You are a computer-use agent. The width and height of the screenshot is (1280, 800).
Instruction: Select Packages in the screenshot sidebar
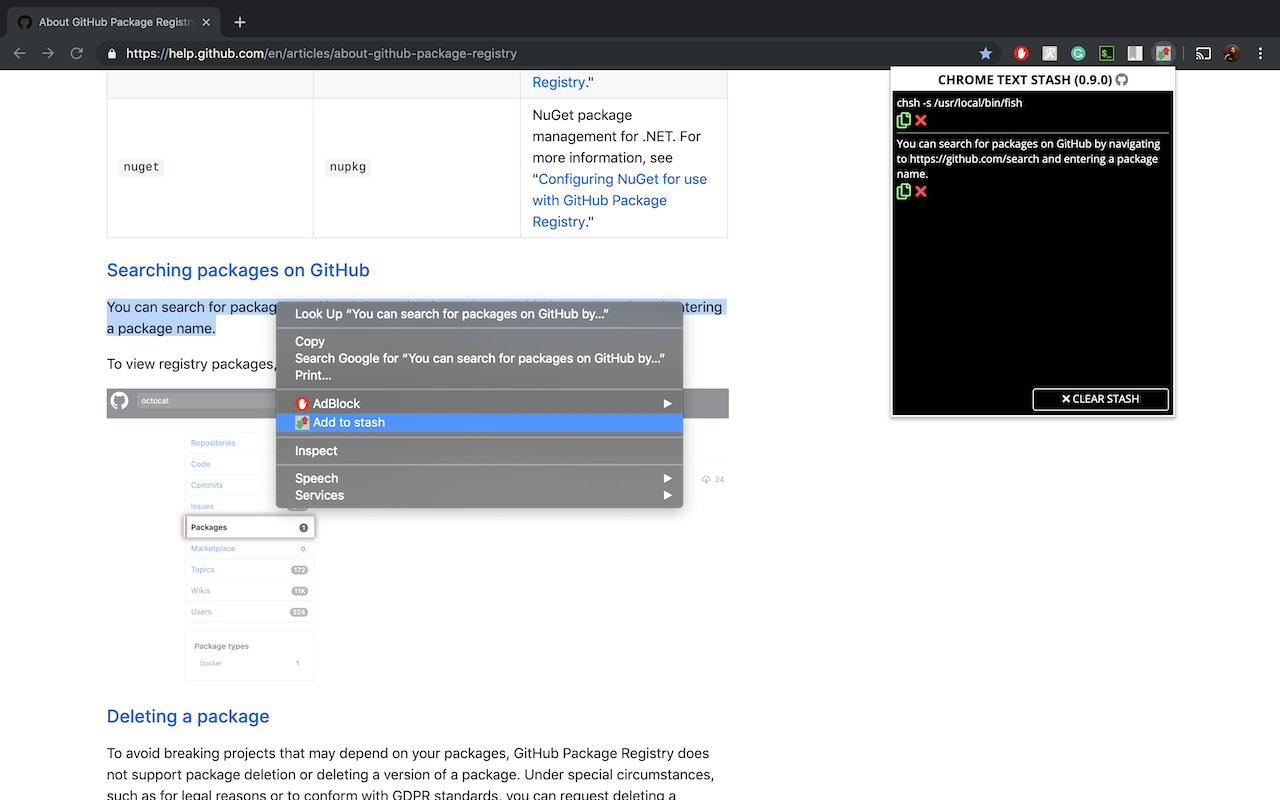click(x=250, y=527)
